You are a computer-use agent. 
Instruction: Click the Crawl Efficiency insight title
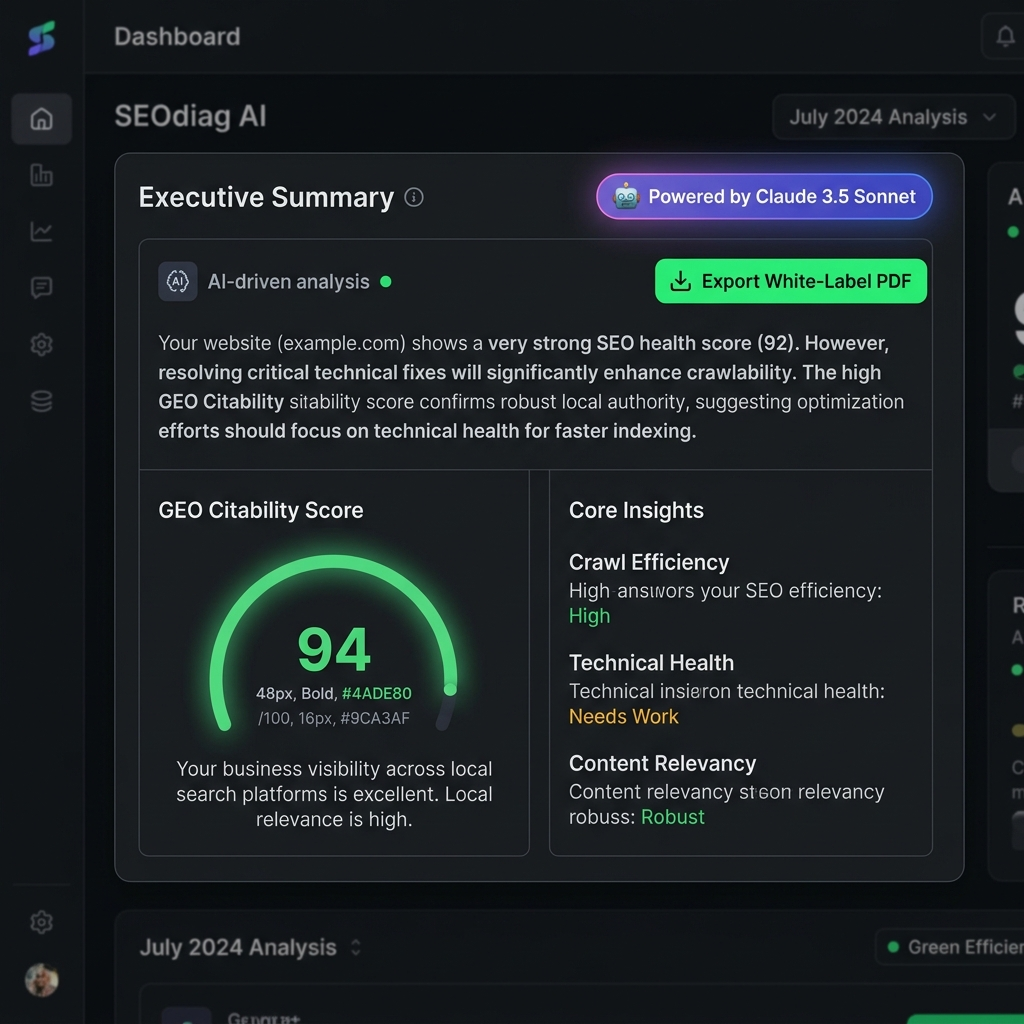tap(648, 562)
